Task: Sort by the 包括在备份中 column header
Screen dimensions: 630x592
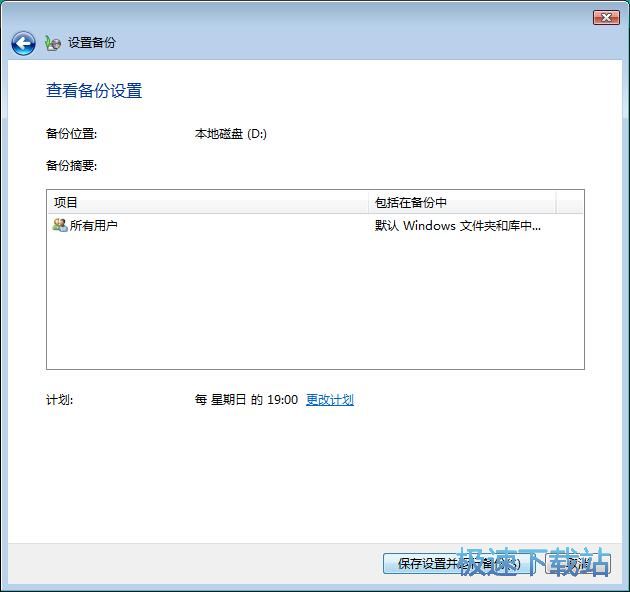Action: 462,202
